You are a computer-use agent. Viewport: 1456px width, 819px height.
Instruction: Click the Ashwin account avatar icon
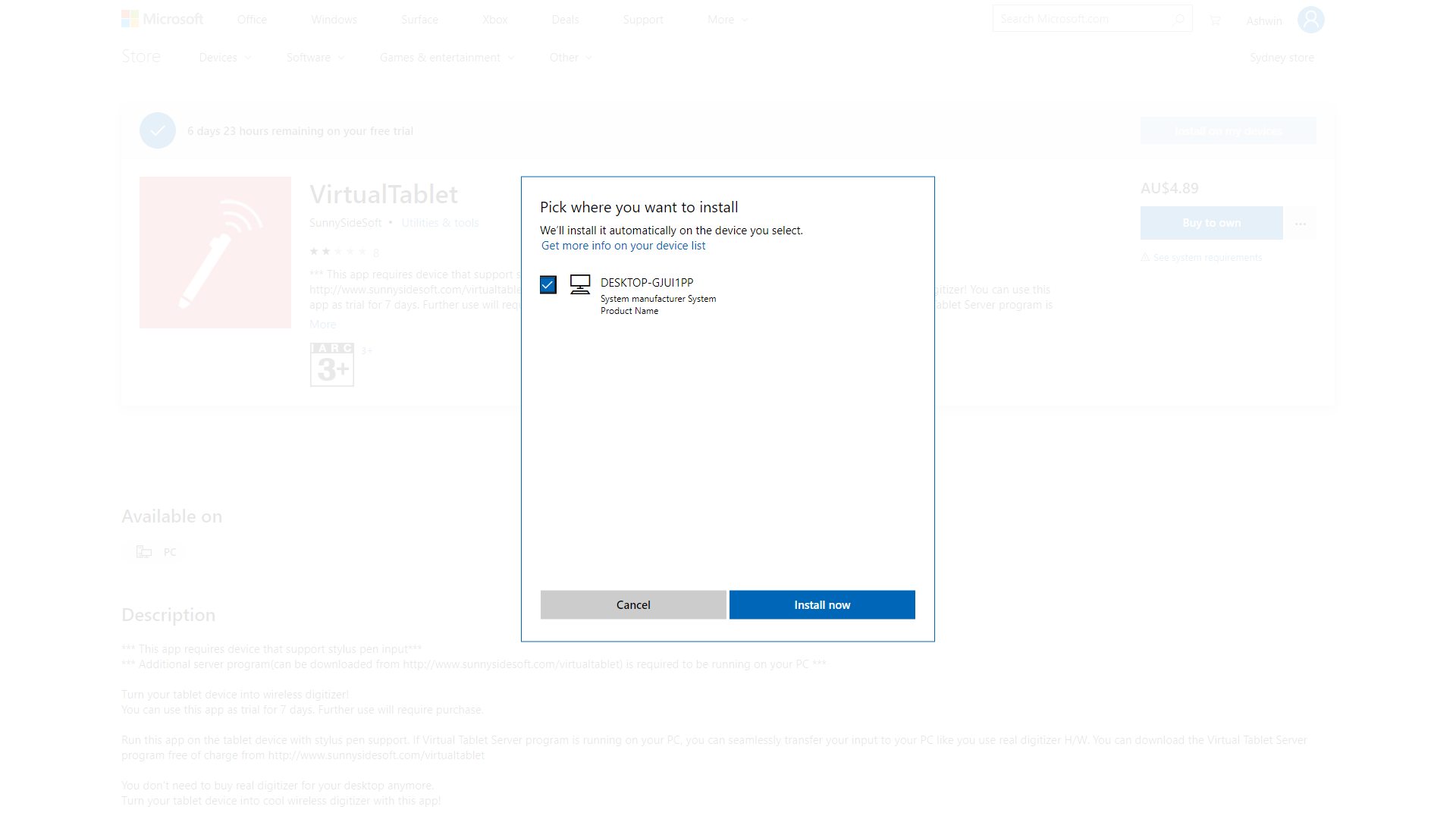coord(1310,20)
